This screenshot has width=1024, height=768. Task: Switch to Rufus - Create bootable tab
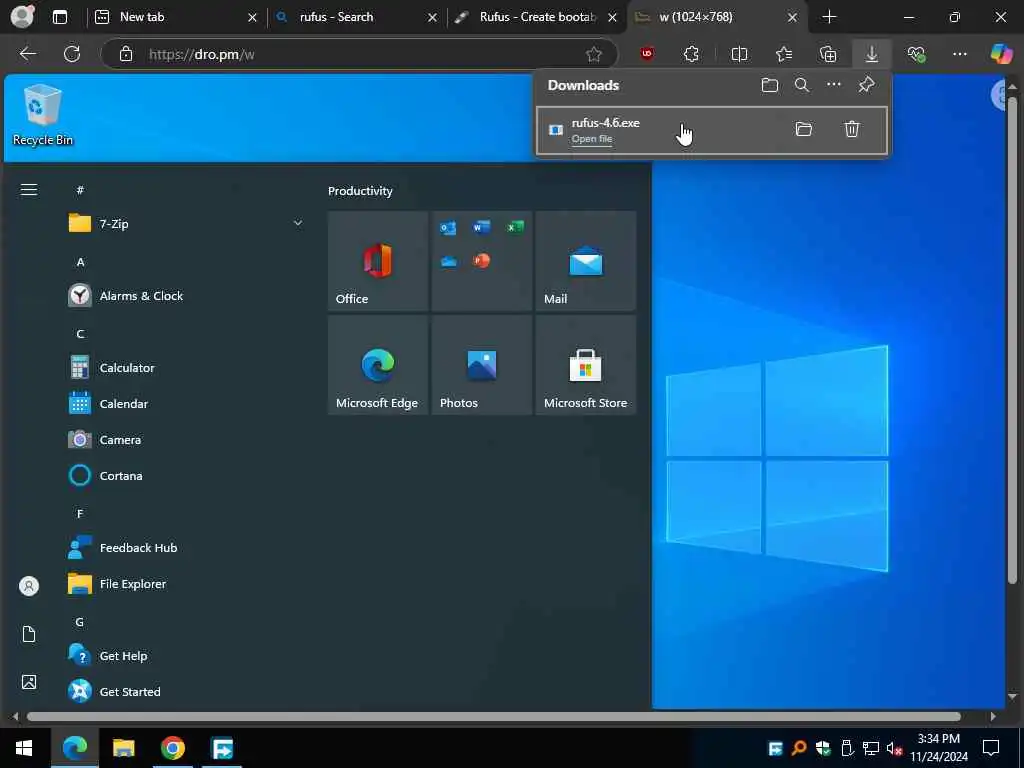(x=536, y=17)
